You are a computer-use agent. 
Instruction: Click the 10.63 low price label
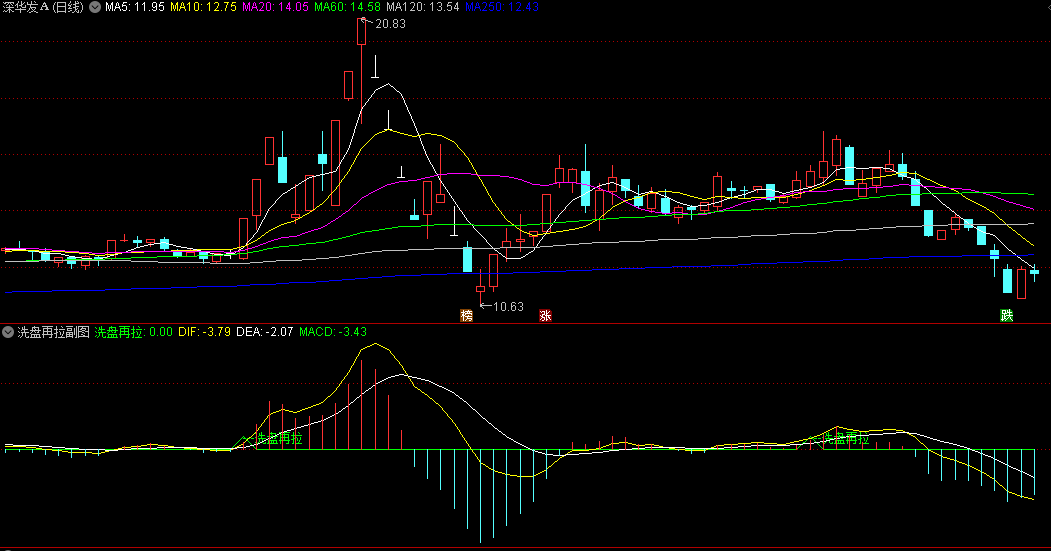pyautogui.click(x=508, y=306)
